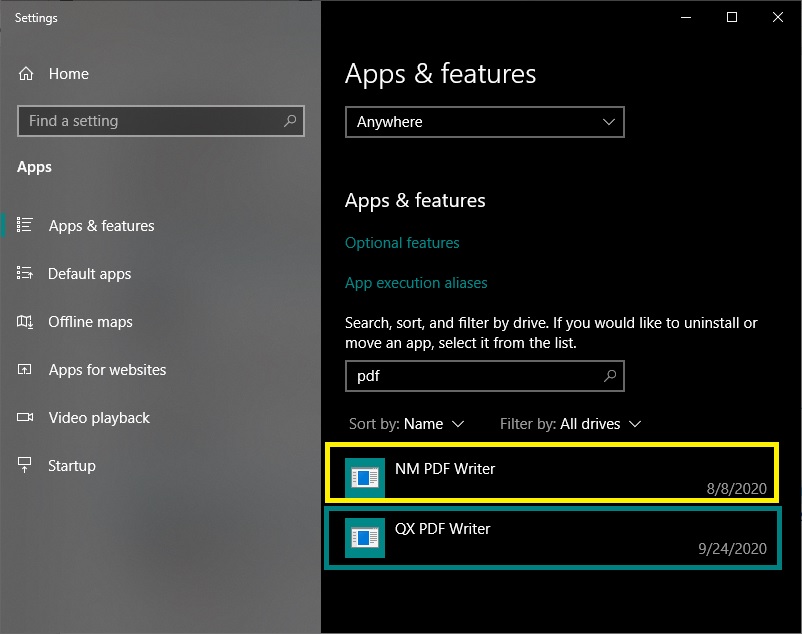
Task: Open Offline maps section
Action: (x=90, y=322)
